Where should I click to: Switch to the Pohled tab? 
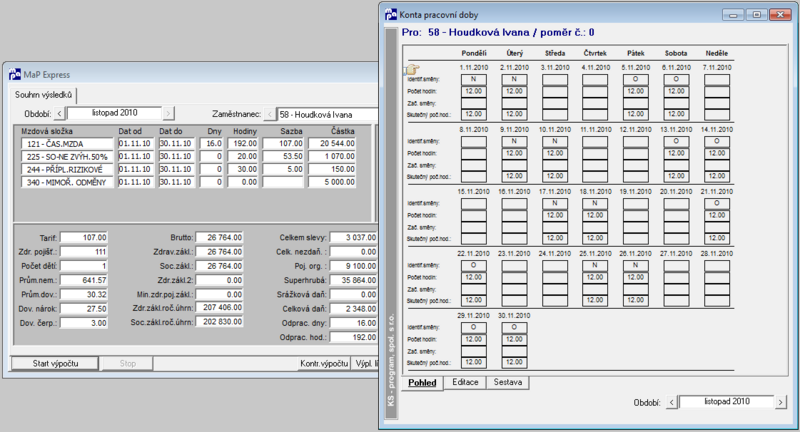(x=422, y=383)
